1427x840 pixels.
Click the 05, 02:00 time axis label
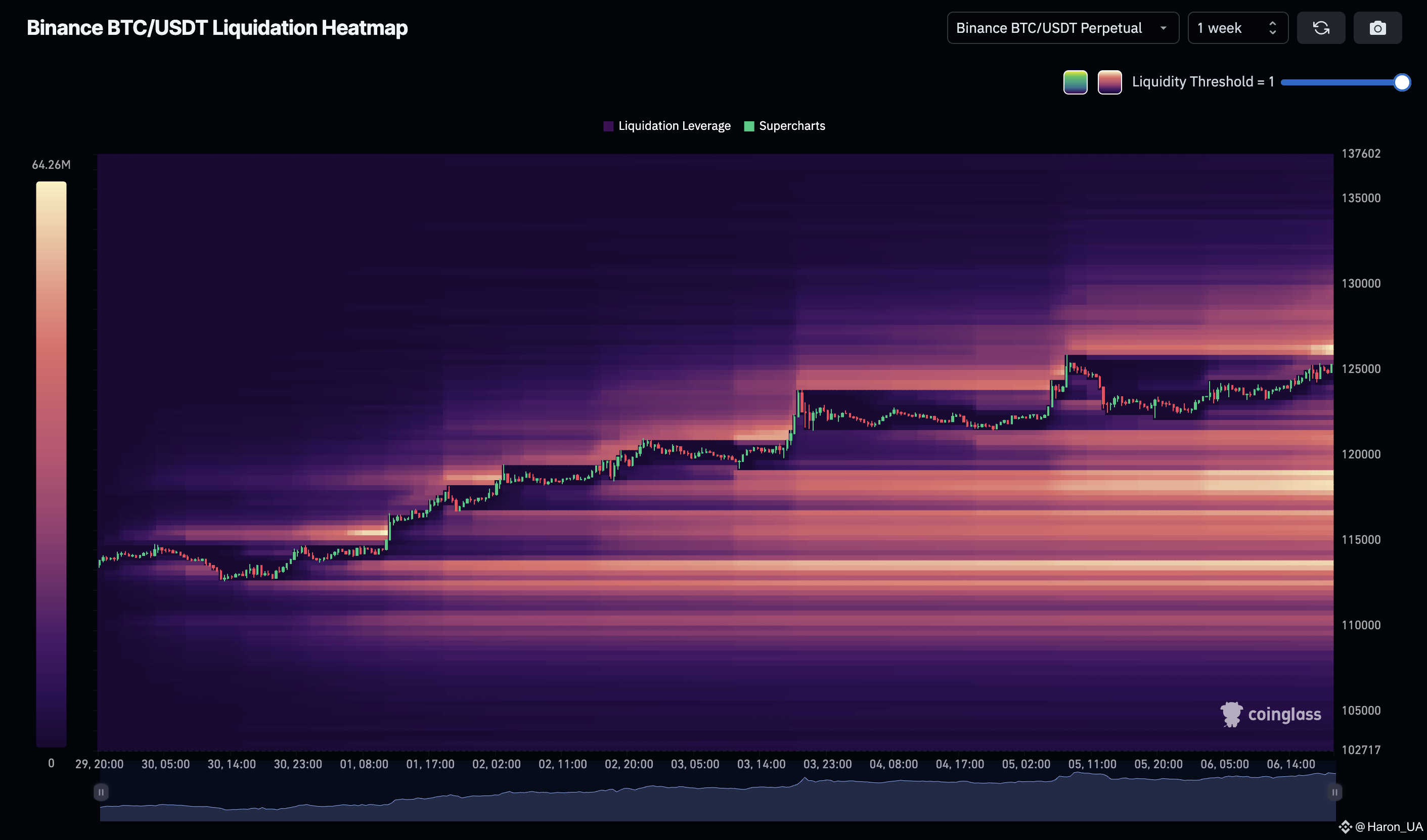(1026, 764)
